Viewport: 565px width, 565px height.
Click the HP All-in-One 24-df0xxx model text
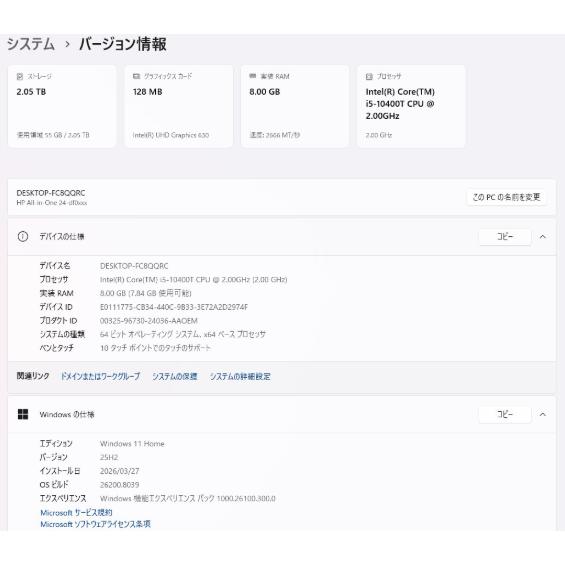click(52, 203)
